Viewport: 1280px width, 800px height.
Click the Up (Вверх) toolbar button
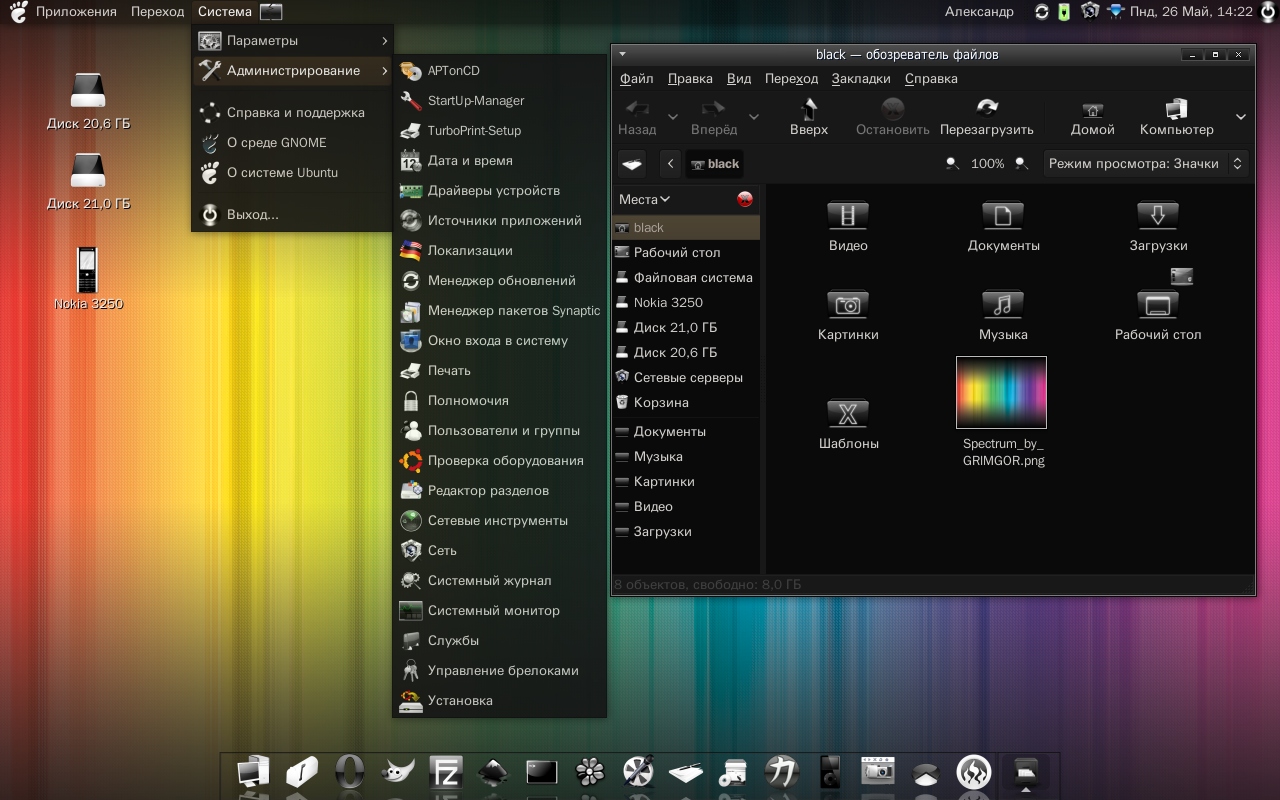[x=808, y=116]
